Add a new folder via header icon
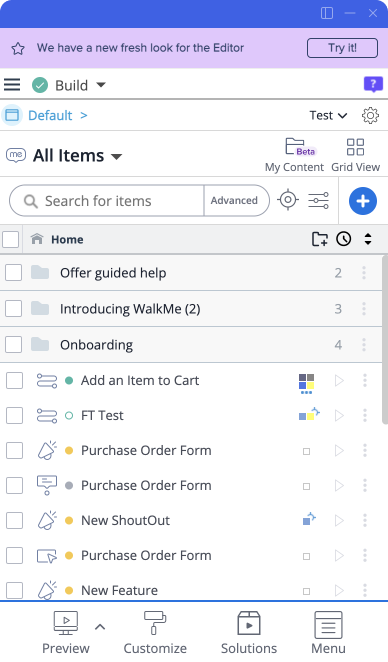The height and width of the screenshot is (662, 388). (320, 239)
